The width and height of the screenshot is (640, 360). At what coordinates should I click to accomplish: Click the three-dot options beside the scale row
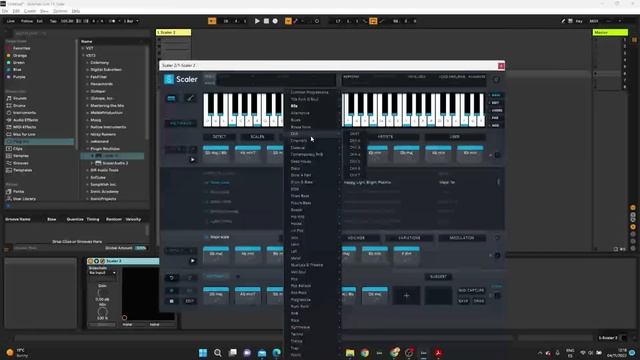[x=498, y=182]
